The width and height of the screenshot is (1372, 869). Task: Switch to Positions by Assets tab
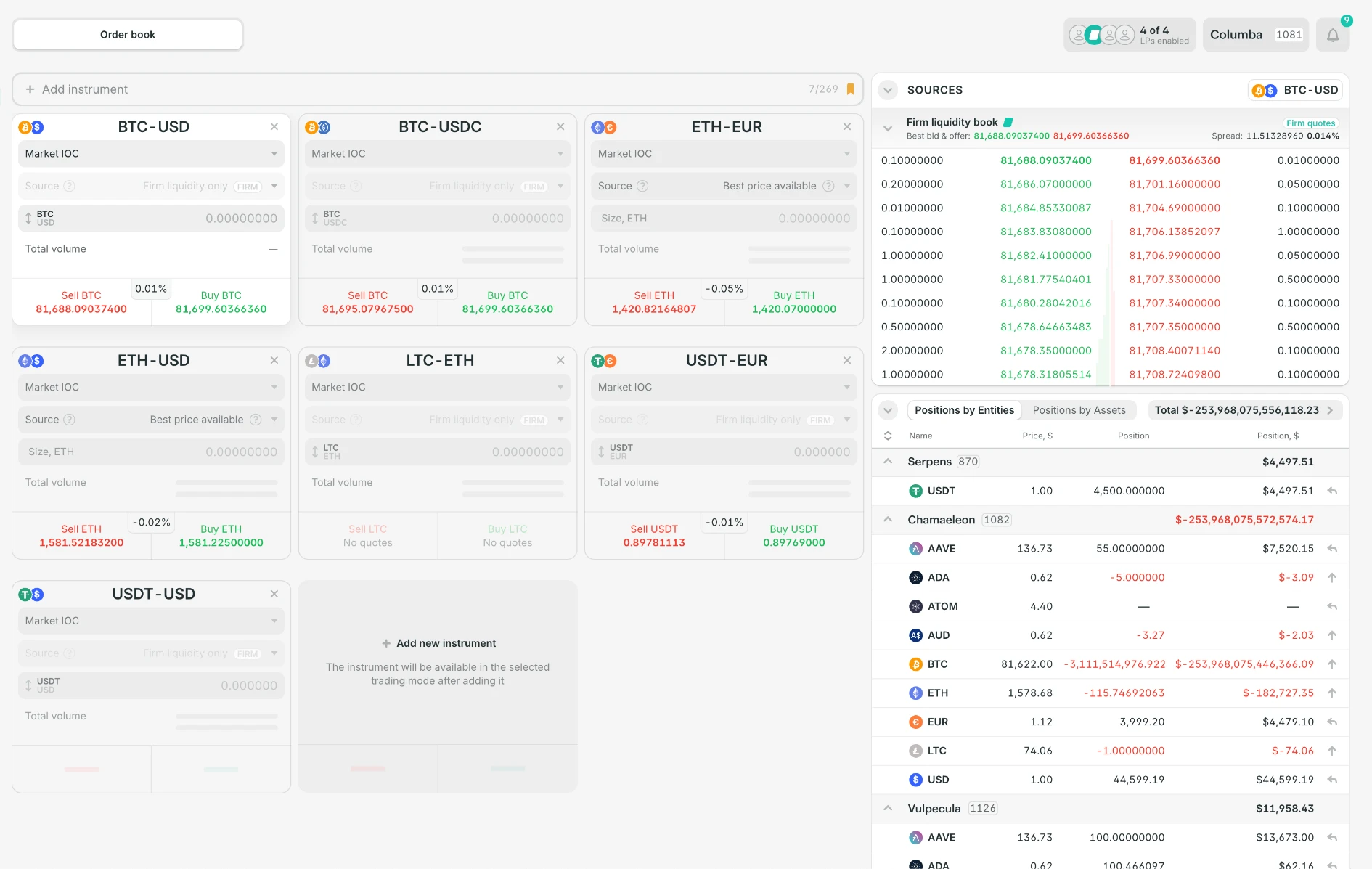tap(1079, 410)
